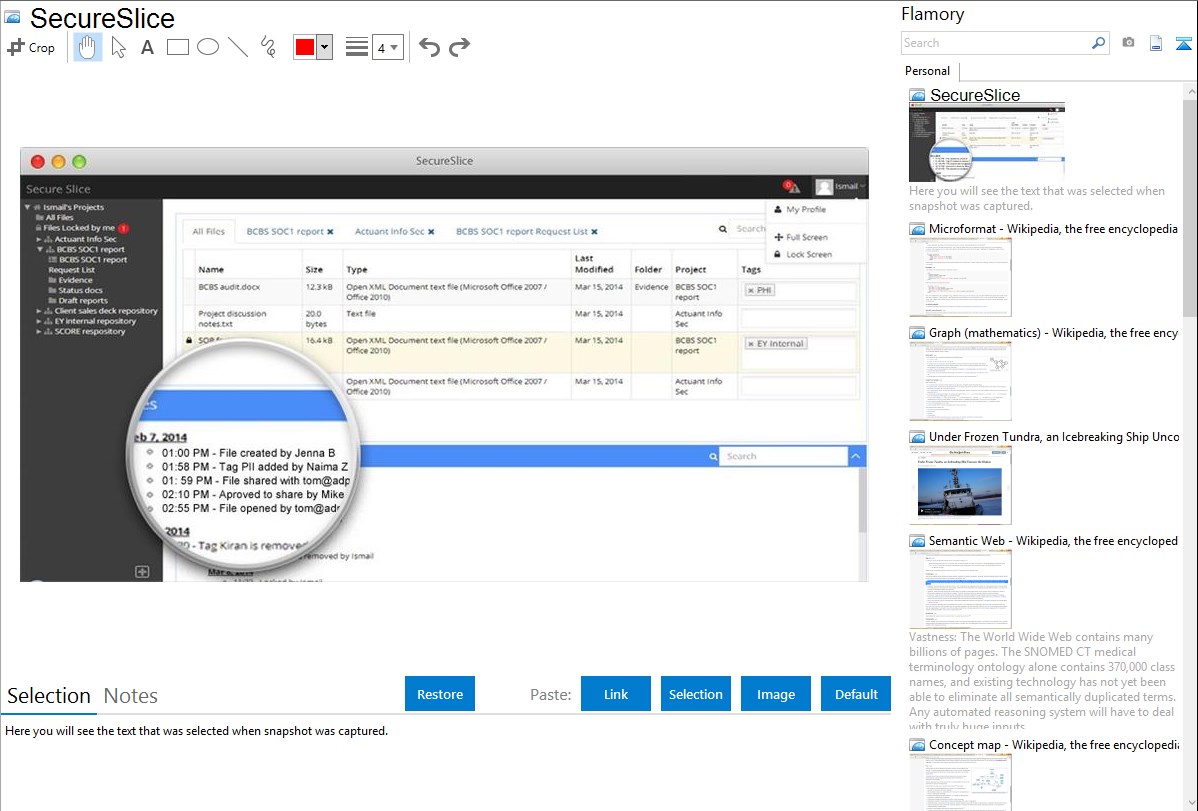Open the color picker dropdown arrow
1198x811 pixels.
point(324,47)
